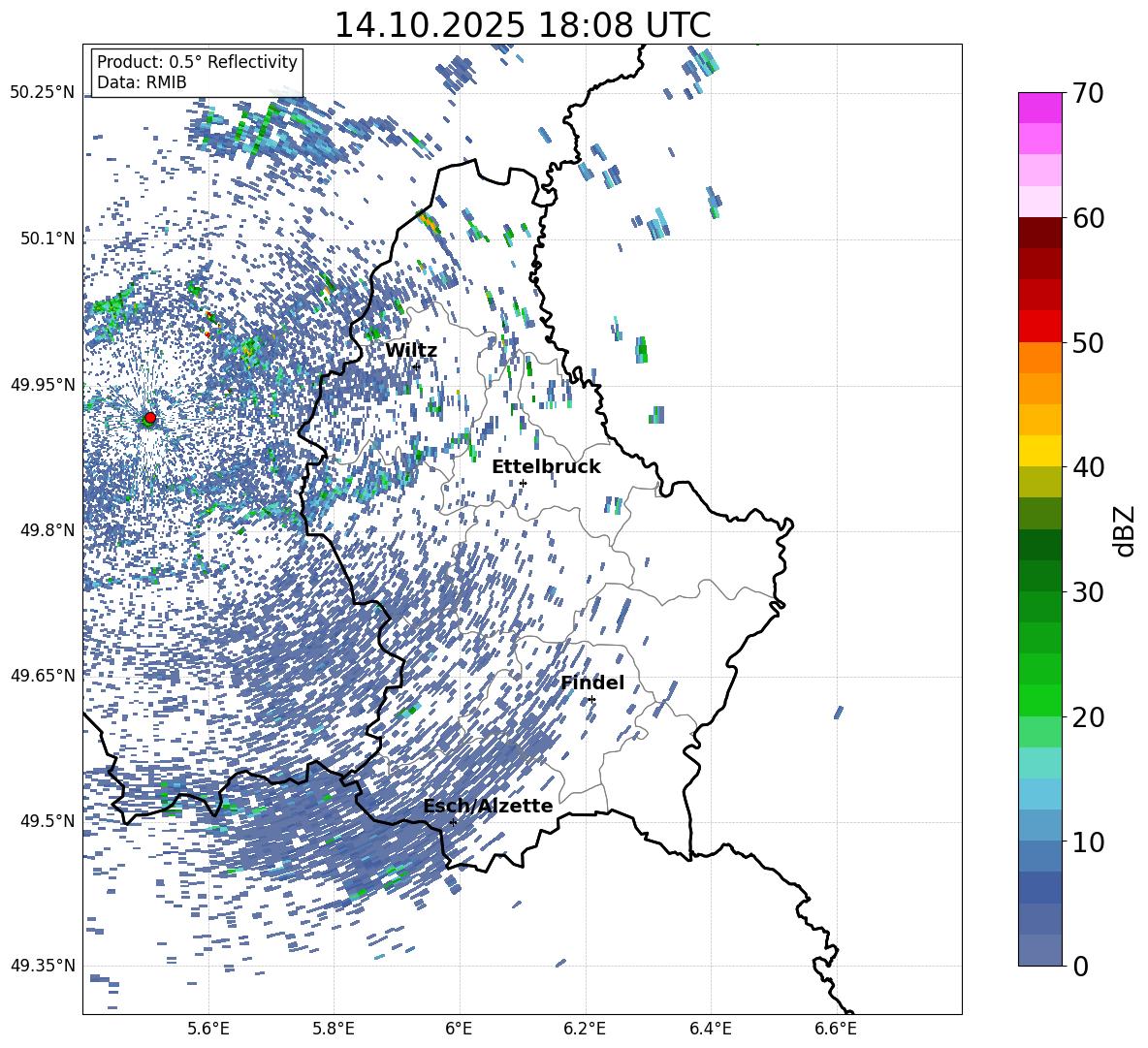Click the 49.5°N latitude label

(x=48, y=821)
